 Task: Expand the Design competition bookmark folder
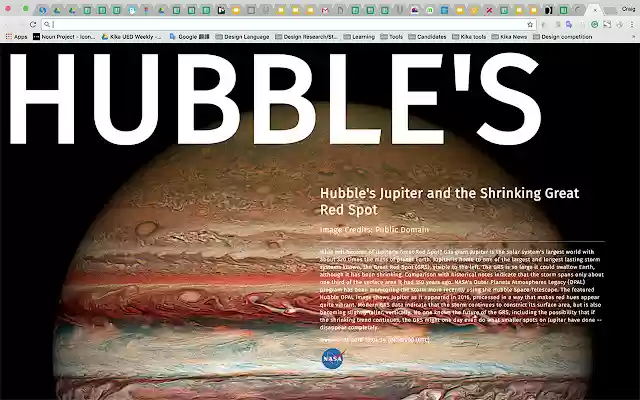562,37
